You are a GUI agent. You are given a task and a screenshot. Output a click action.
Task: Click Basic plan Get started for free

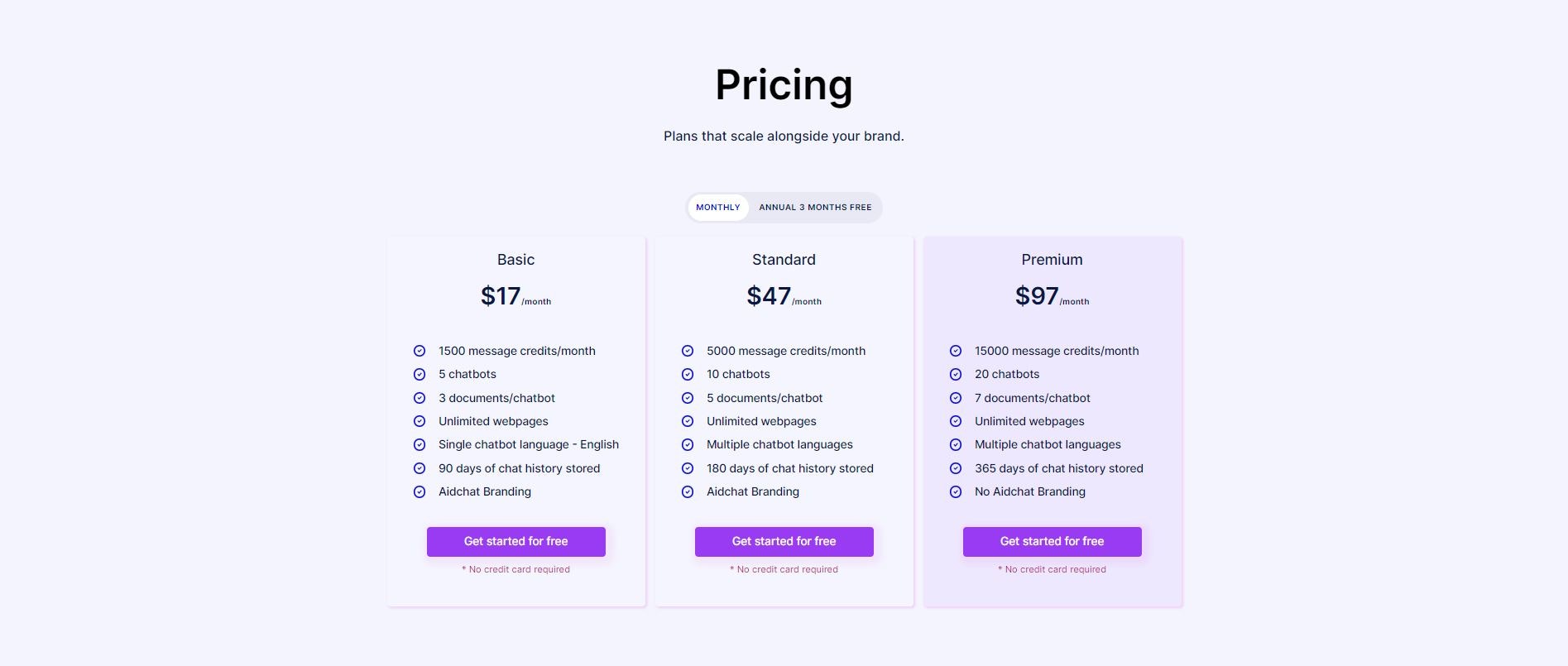pyautogui.click(x=516, y=542)
